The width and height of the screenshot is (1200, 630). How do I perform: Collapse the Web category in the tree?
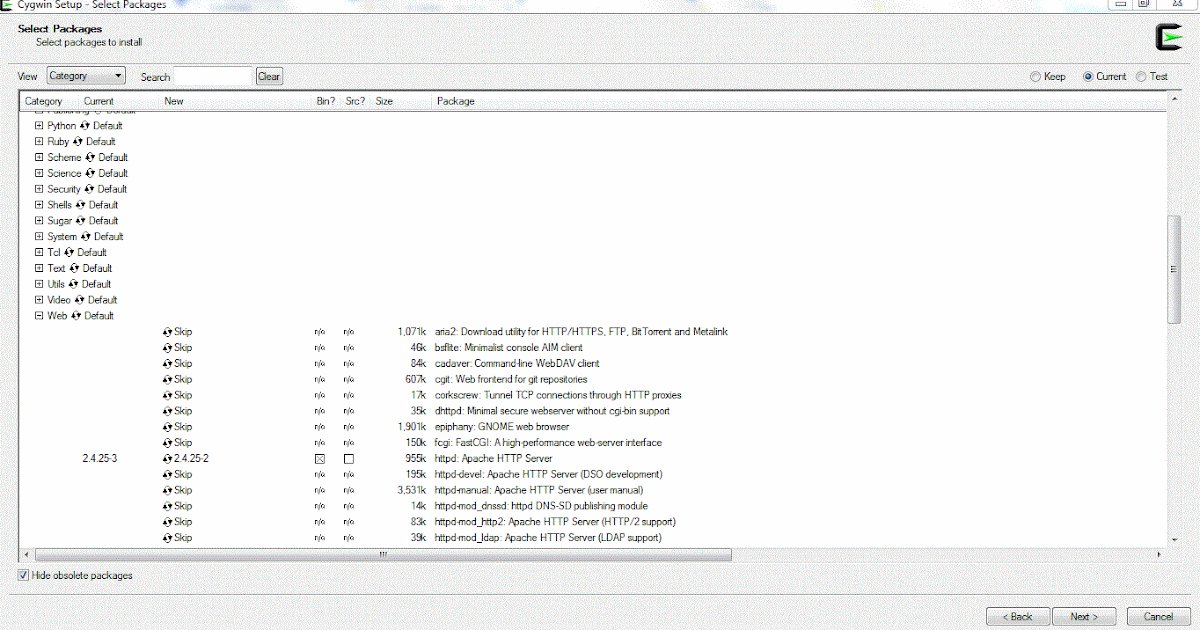click(38, 315)
